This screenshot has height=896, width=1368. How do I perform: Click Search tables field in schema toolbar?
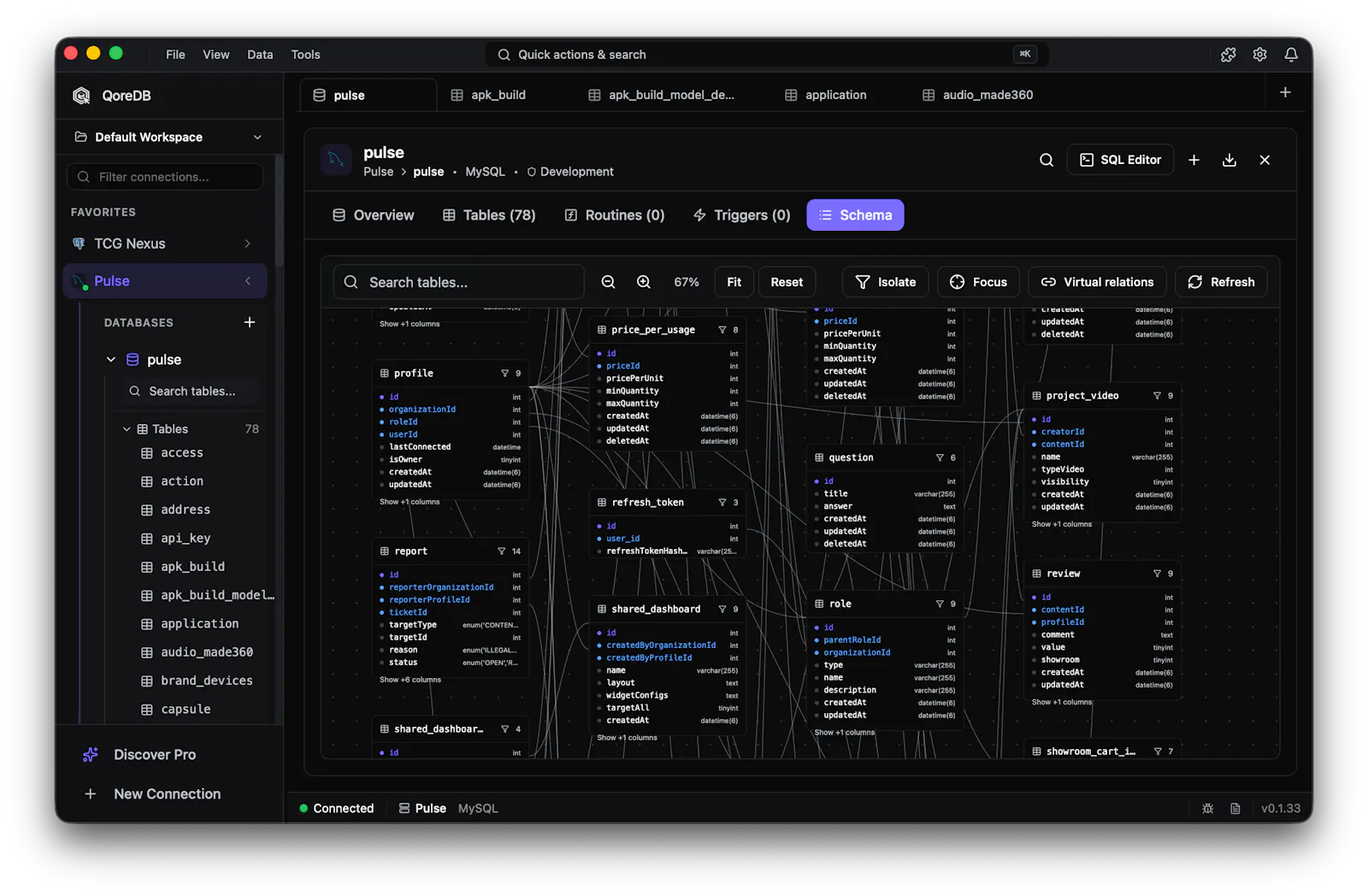point(458,282)
